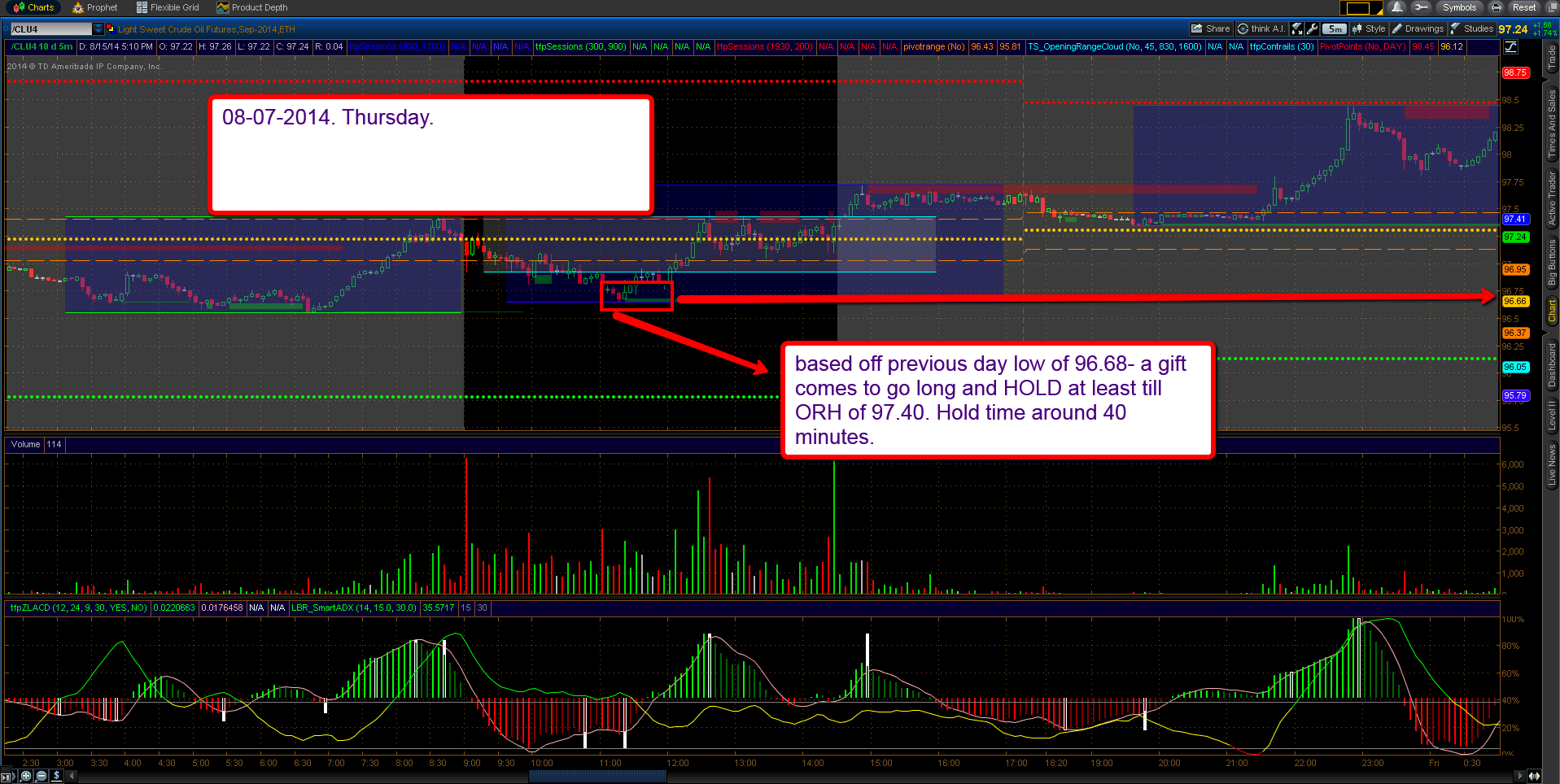Viewport: 1560px width, 784px height.
Task: Click the 96.66 yellow price bubble
Action: click(x=1515, y=301)
